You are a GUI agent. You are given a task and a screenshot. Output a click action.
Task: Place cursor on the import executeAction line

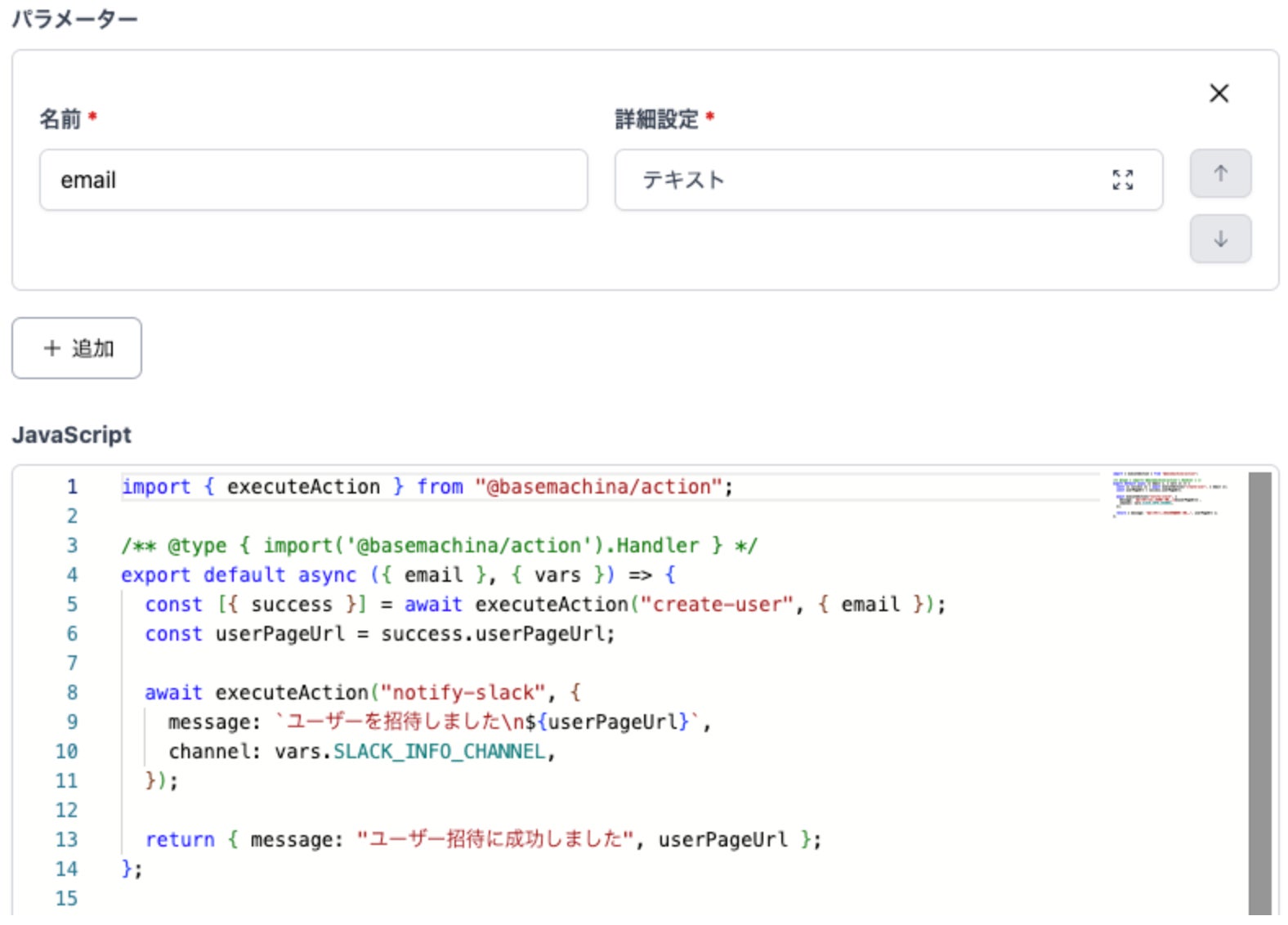[x=427, y=487]
